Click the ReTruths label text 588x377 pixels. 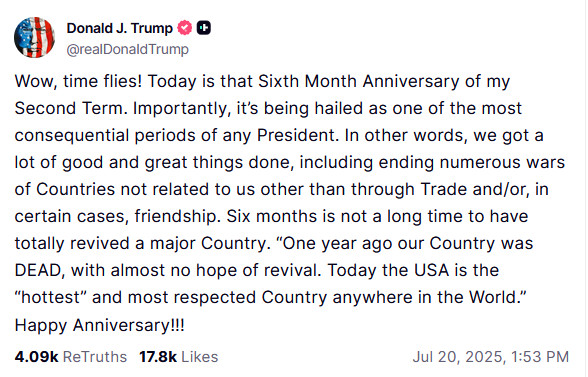[95, 357]
